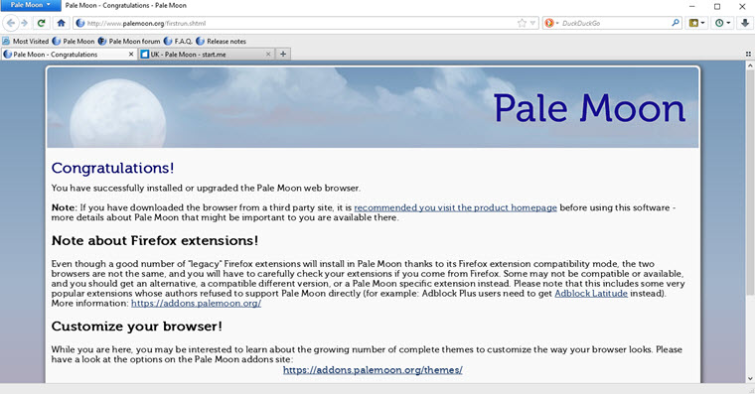Open the Pale Moon bookmark in bookmarks toolbar
The image size is (755, 394).
tap(73, 41)
